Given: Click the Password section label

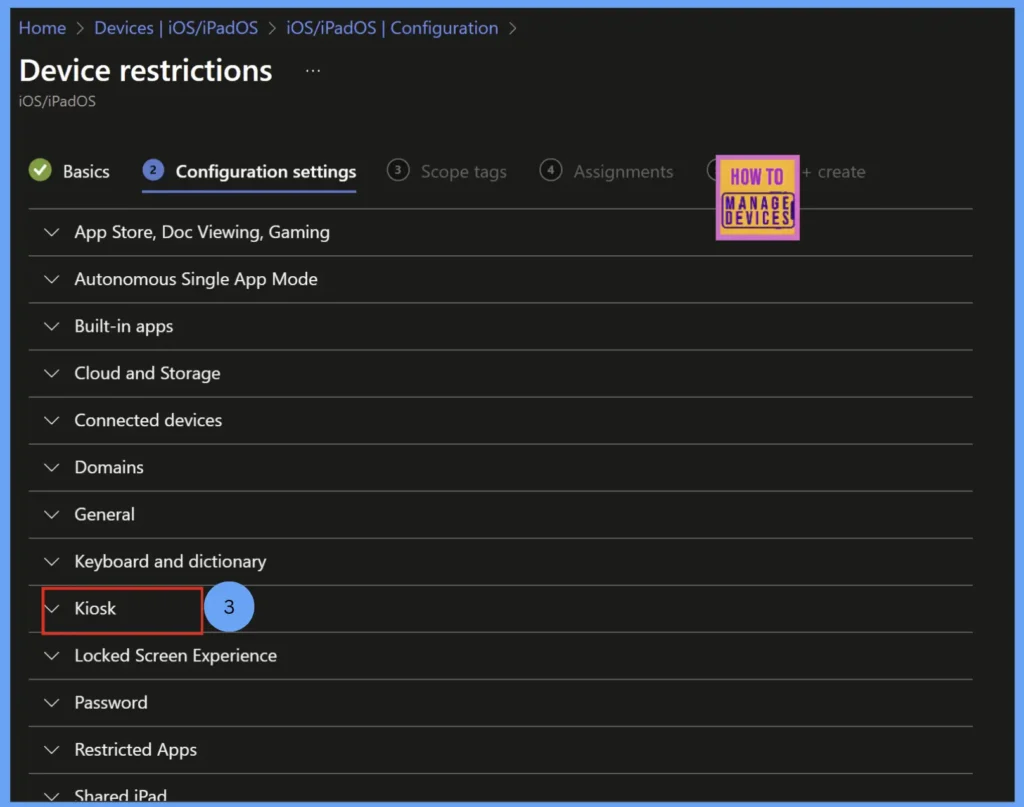Looking at the screenshot, I should pyautogui.click(x=111, y=703).
